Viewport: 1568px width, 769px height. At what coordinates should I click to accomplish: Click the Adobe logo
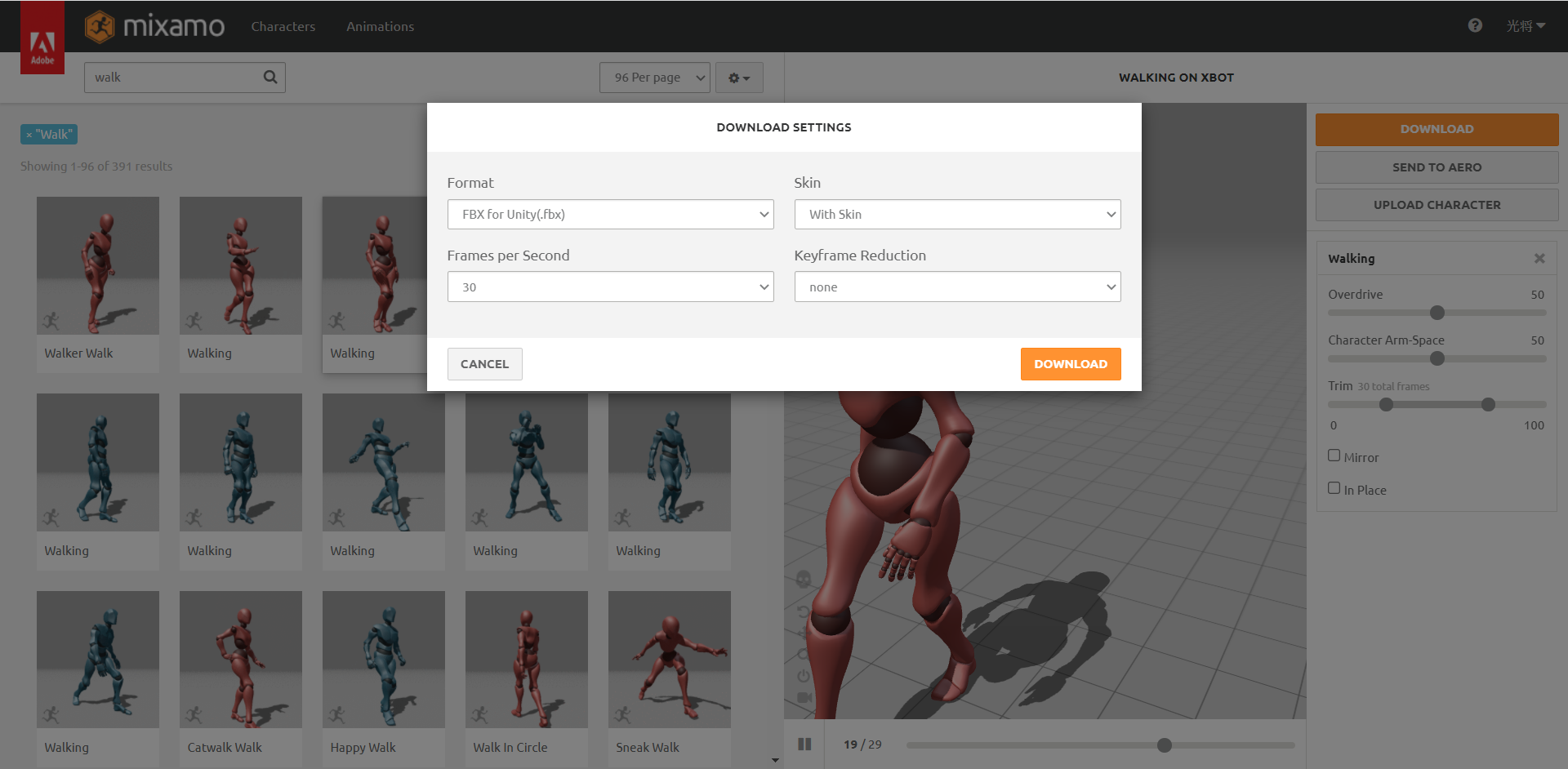pyautogui.click(x=42, y=37)
